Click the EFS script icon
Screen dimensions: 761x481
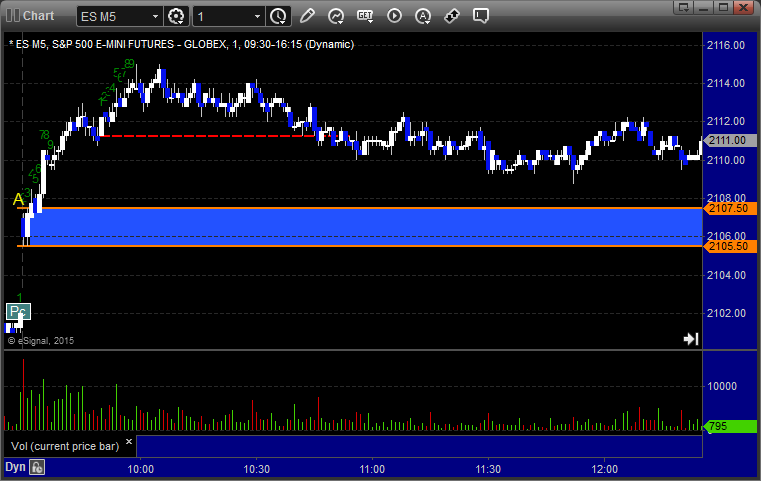coord(365,16)
